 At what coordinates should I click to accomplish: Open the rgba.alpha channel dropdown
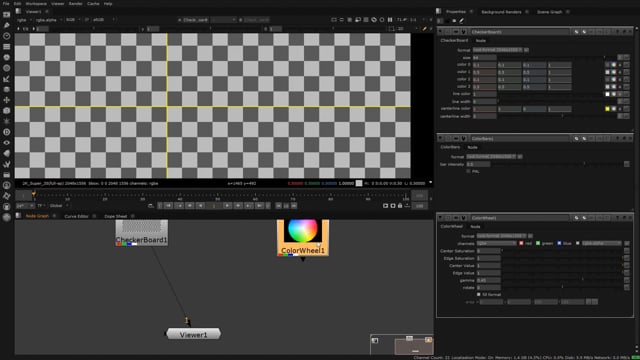[48, 20]
